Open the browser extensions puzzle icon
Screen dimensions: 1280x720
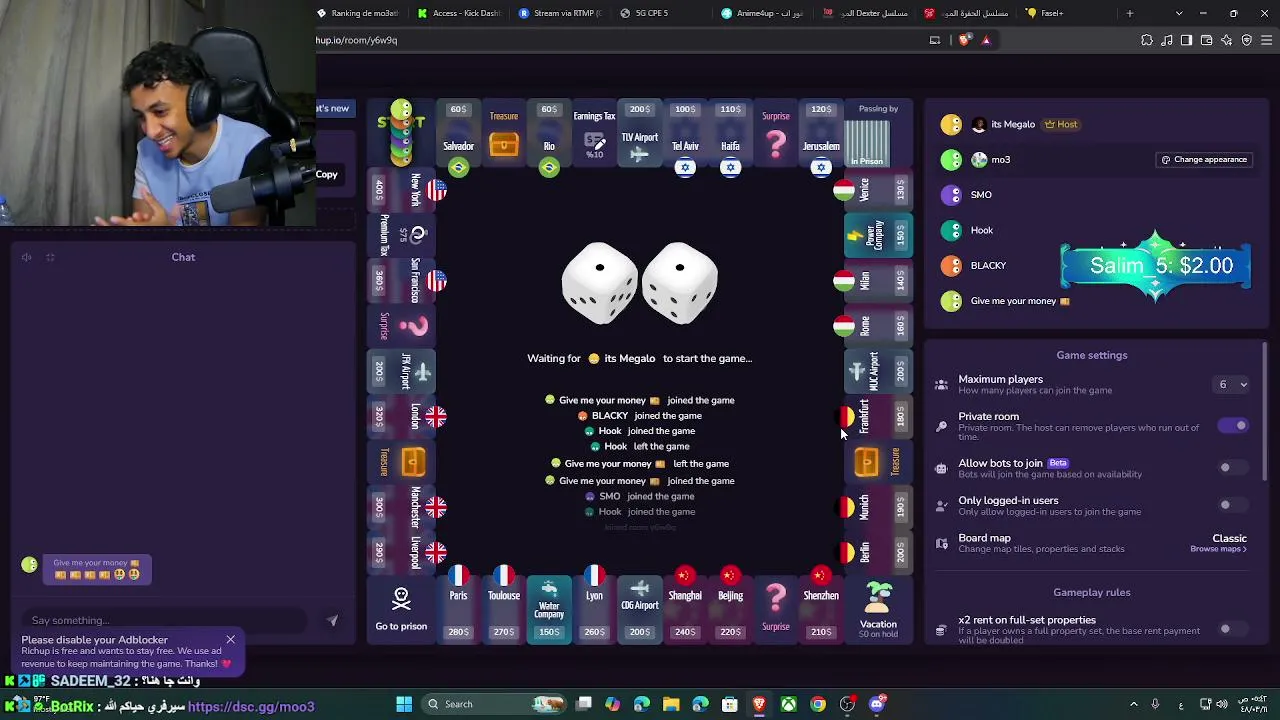(x=1147, y=40)
